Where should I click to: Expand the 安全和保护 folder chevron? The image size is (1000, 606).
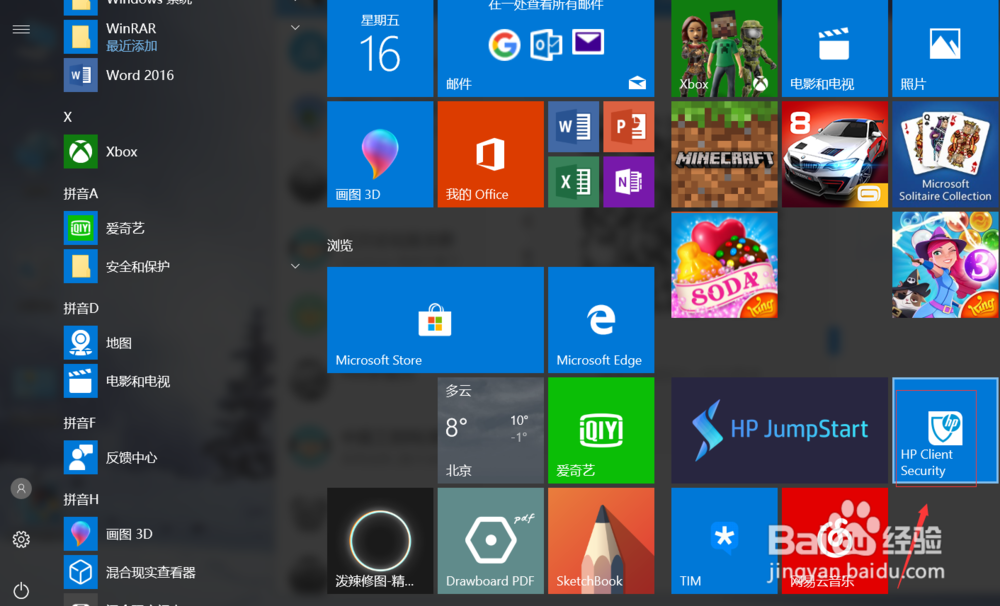(295, 266)
